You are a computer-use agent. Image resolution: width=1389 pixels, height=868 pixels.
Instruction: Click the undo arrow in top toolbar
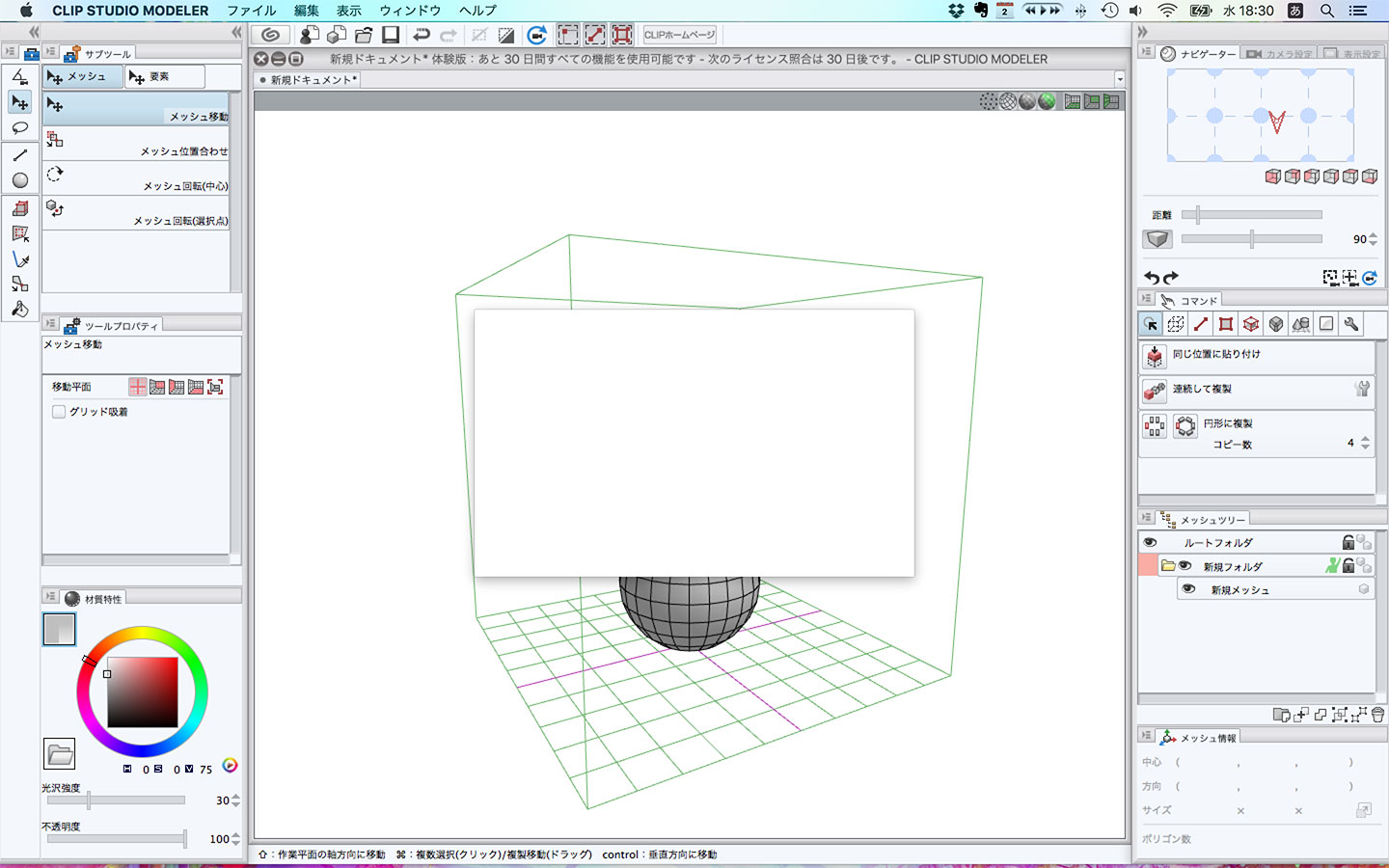point(421,35)
